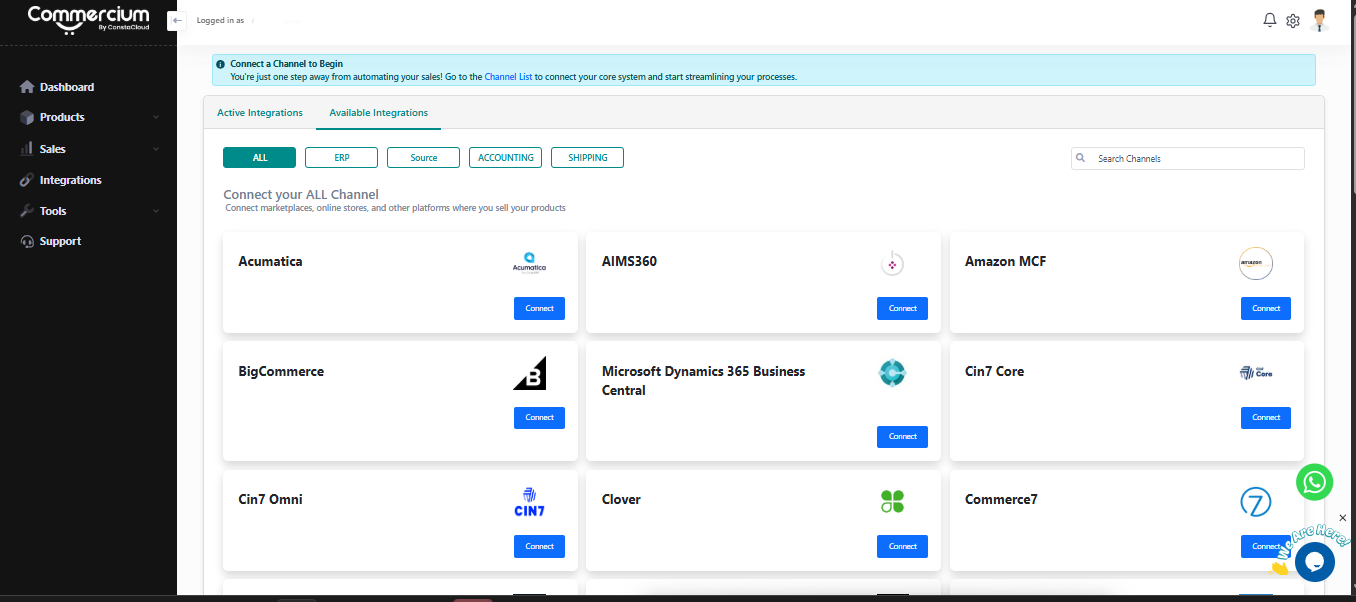Click the Products box icon

tap(27, 117)
